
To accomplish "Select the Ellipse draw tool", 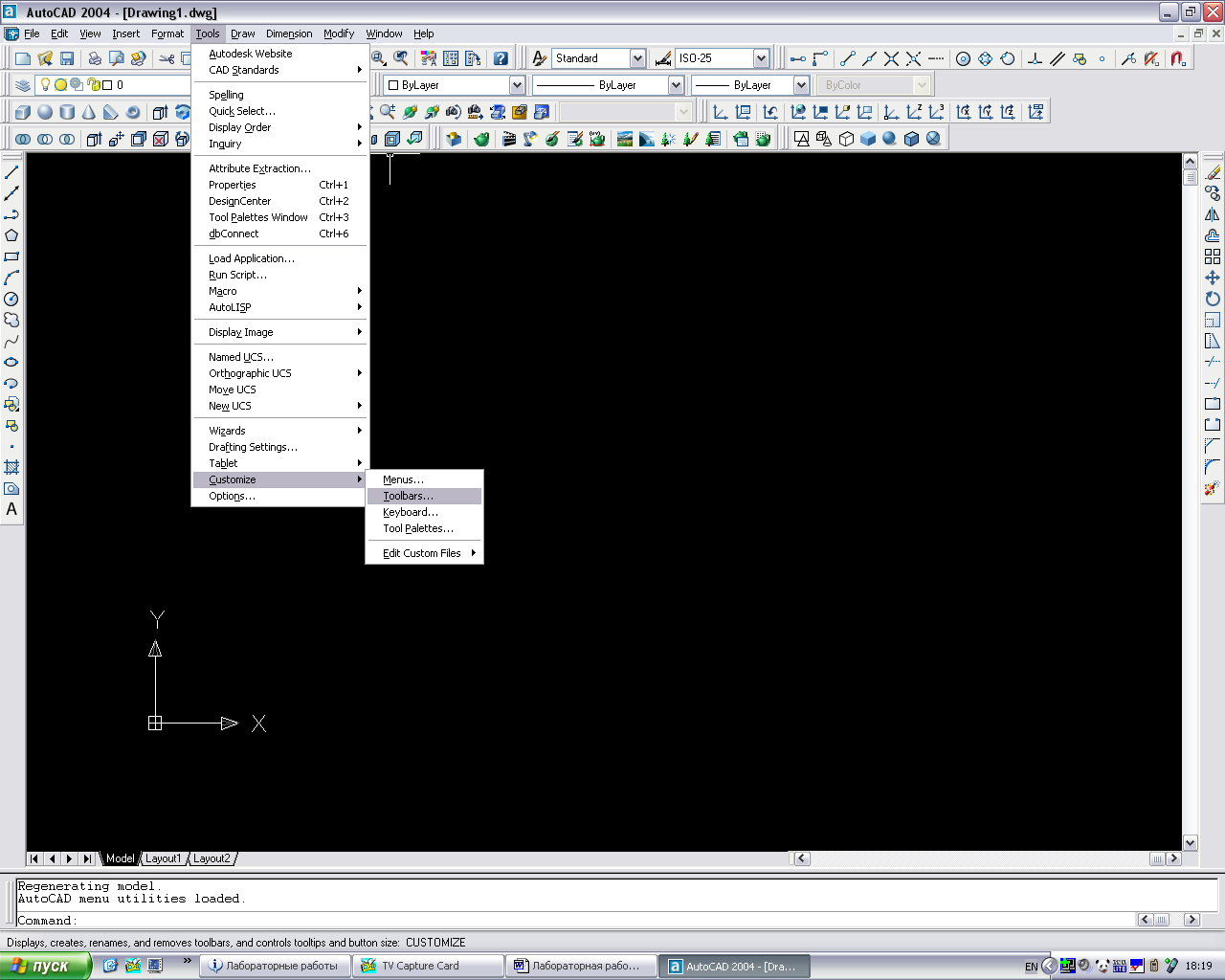I will point(11,362).
